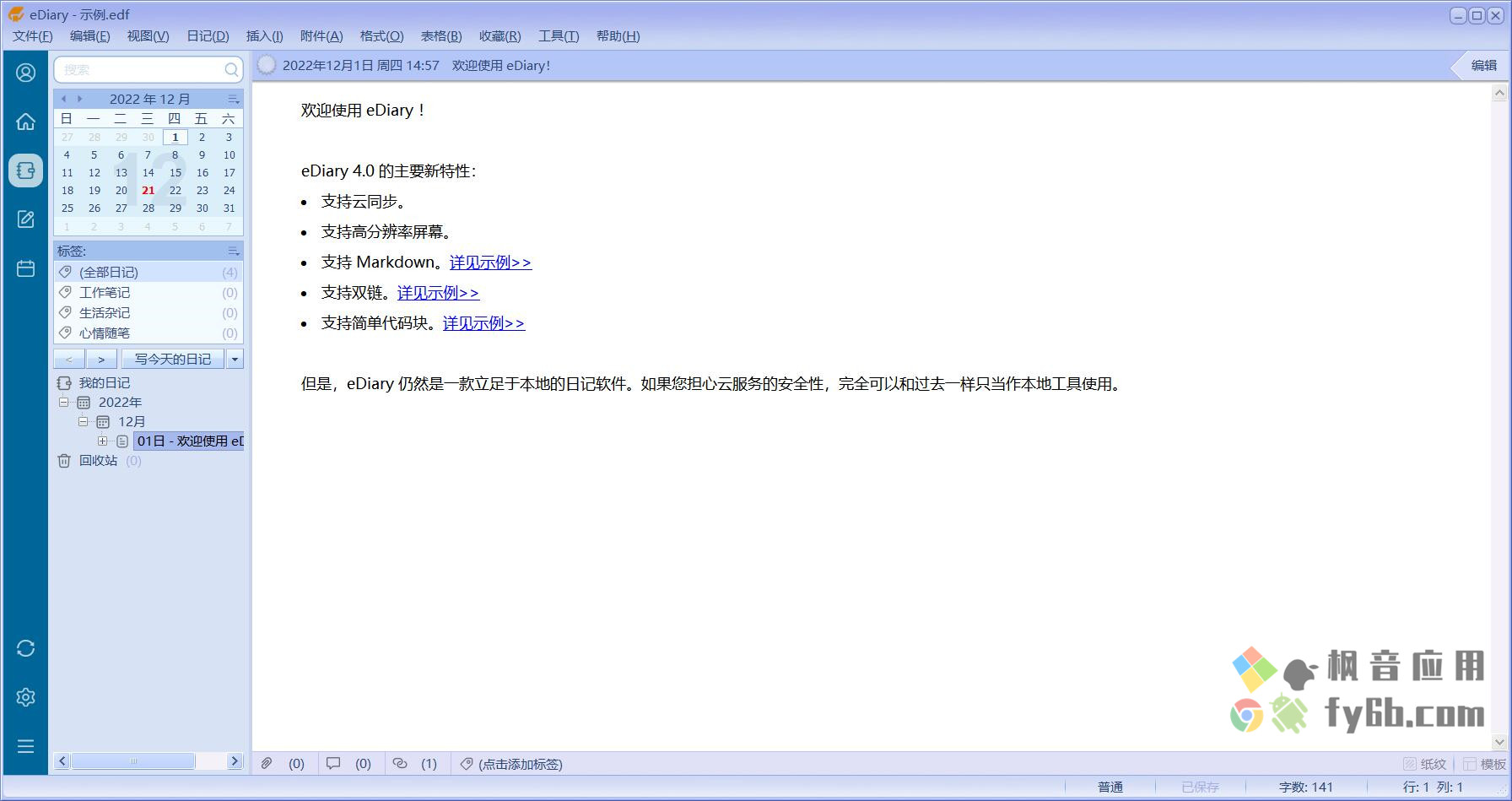Click the 写今天的日记 button
This screenshot has width=1512, height=801.
coord(173,359)
